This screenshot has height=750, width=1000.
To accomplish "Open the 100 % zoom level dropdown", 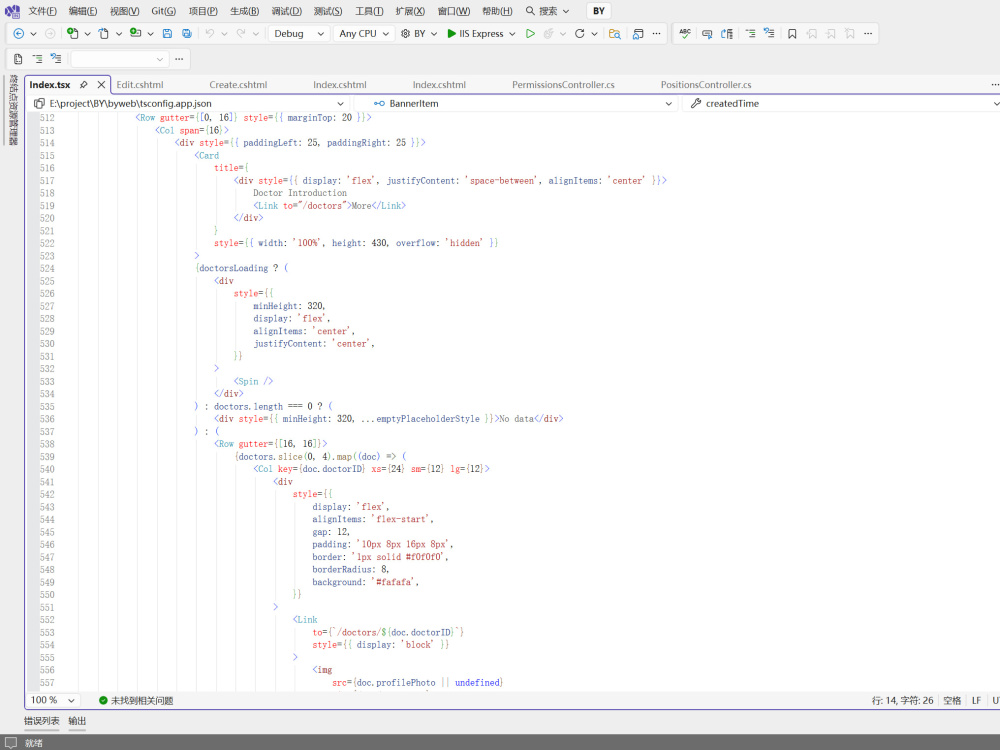I will point(53,700).
